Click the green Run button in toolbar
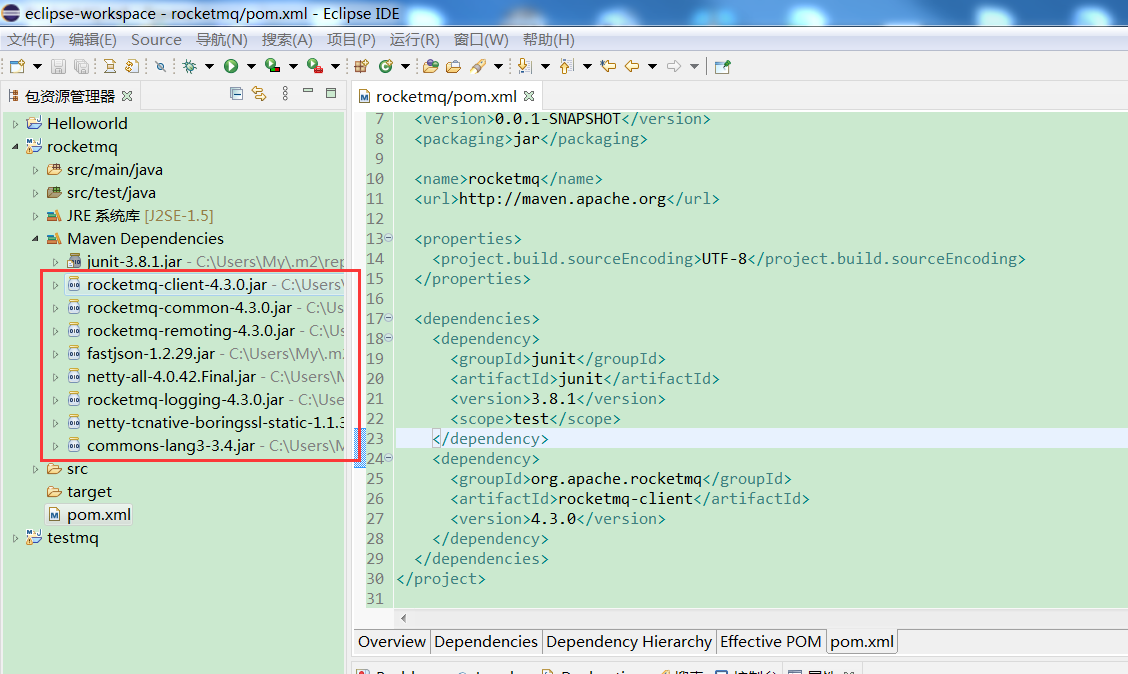 (231, 66)
